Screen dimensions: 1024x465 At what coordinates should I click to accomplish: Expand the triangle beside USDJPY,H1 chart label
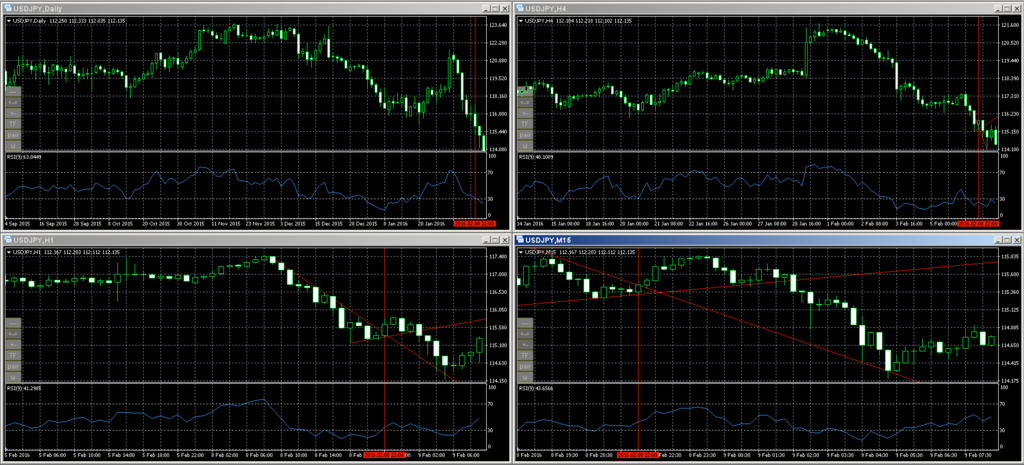pyautogui.click(x=8, y=252)
